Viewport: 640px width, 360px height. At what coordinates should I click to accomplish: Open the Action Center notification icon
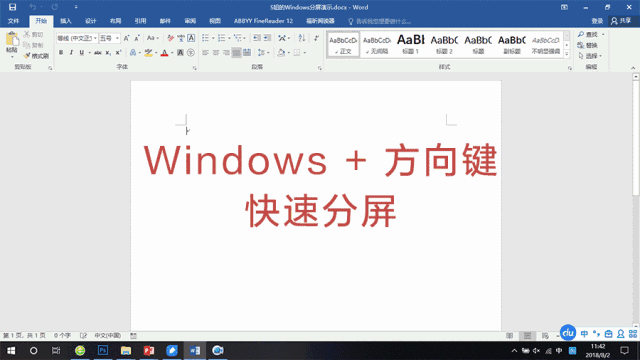click(x=624, y=350)
